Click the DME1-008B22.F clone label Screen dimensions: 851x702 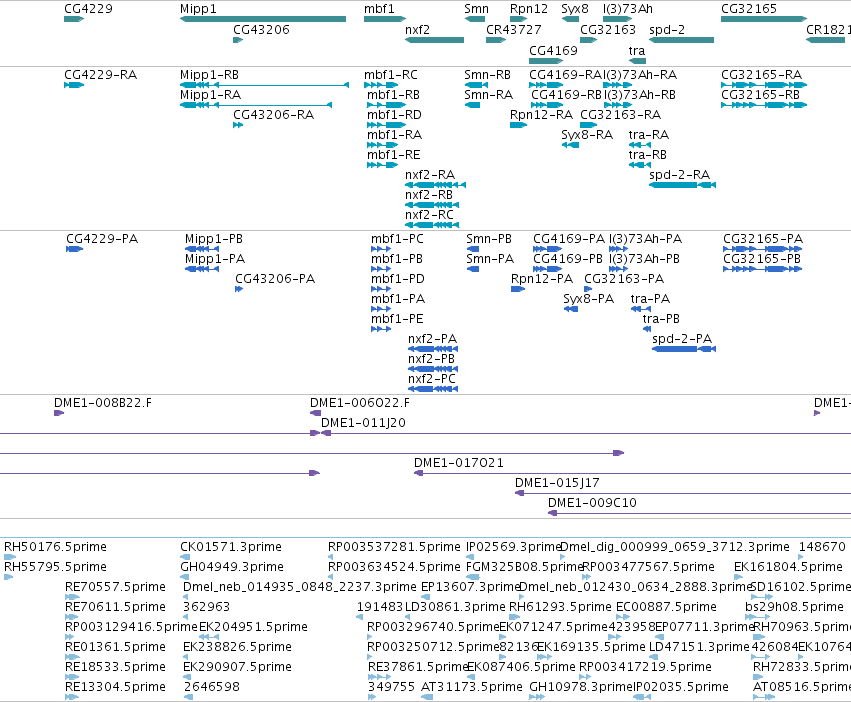[103, 403]
